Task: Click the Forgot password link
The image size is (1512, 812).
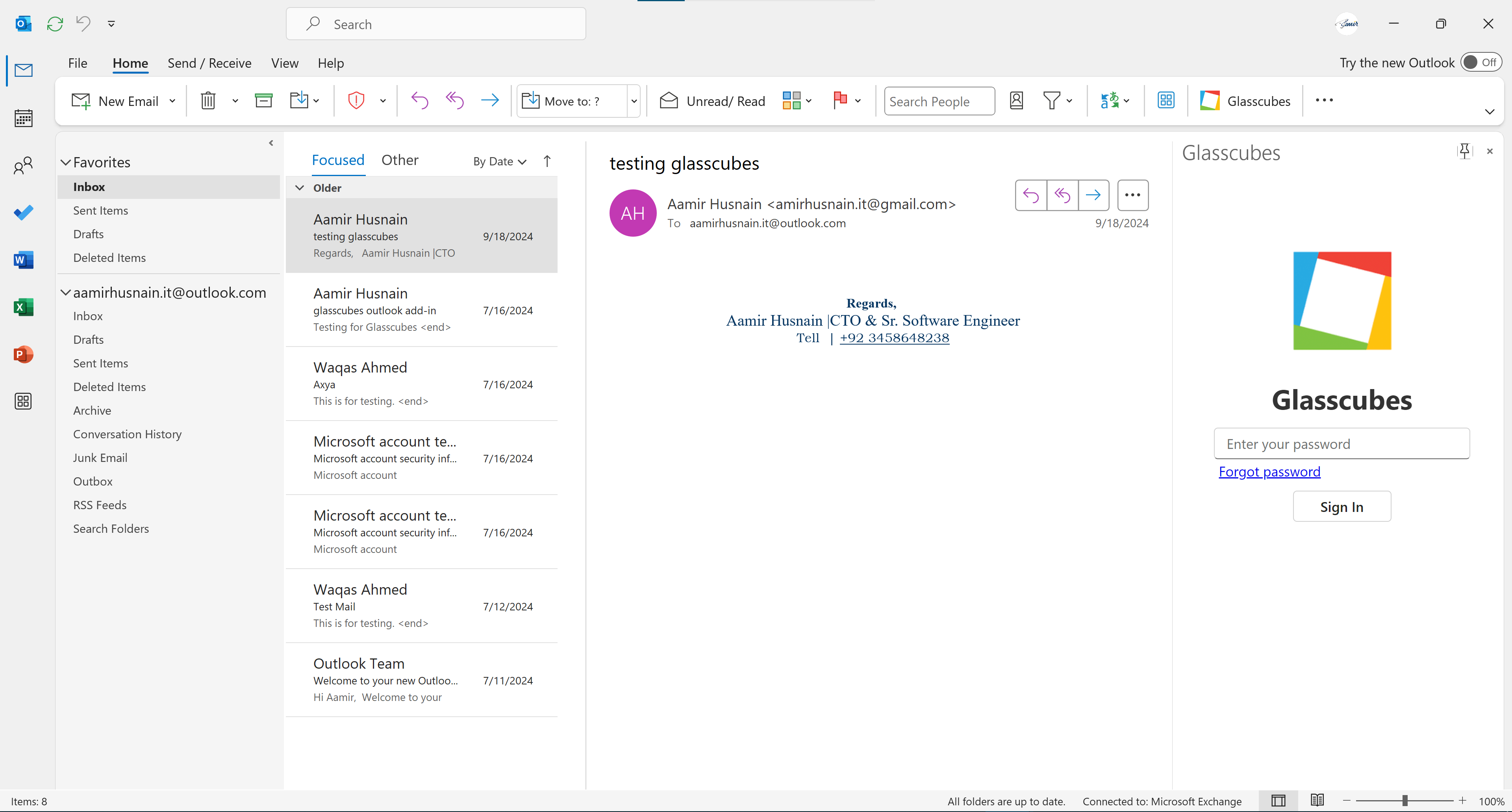Action: click(1269, 471)
